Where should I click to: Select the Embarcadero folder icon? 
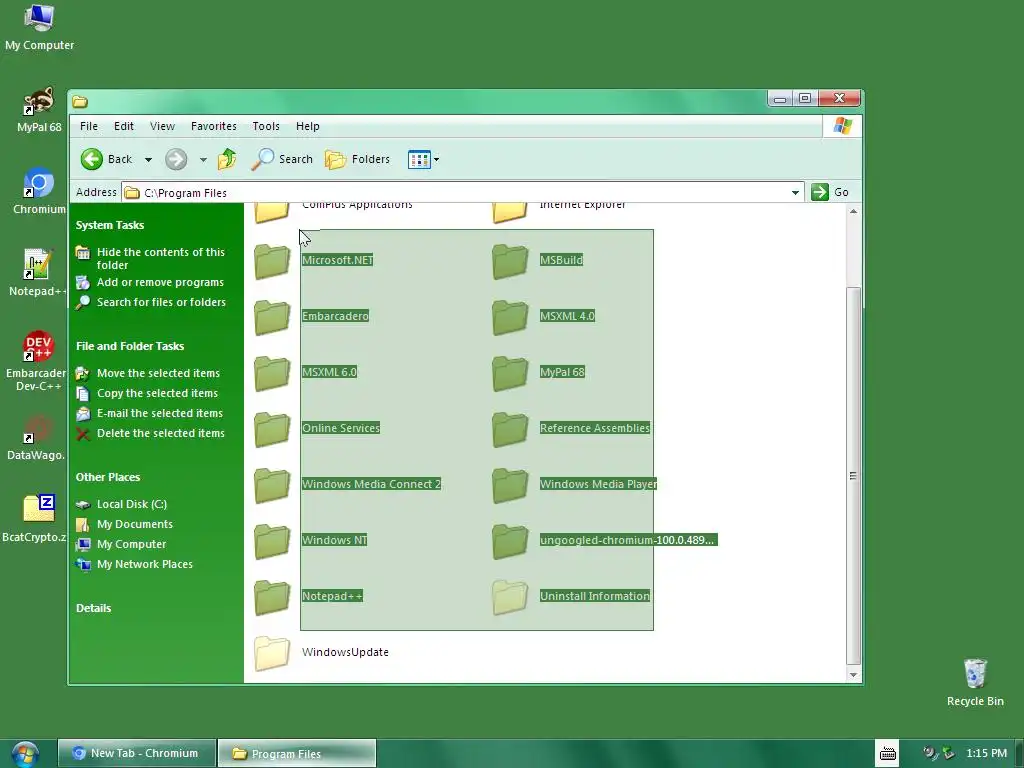pyautogui.click(x=272, y=317)
